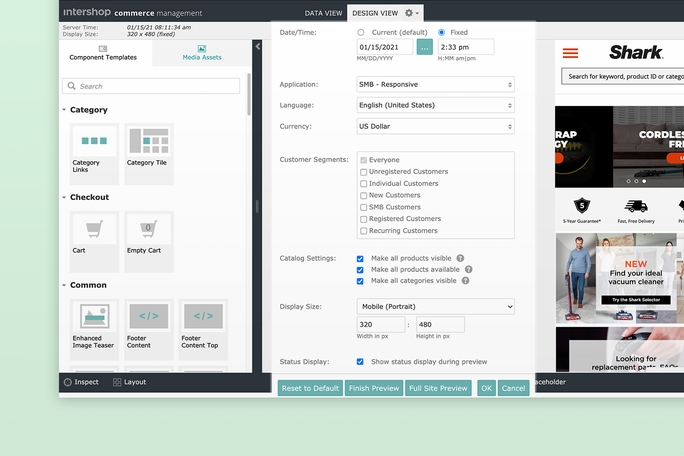The image size is (684, 456).
Task: Click the Cancel button
Action: [513, 388]
